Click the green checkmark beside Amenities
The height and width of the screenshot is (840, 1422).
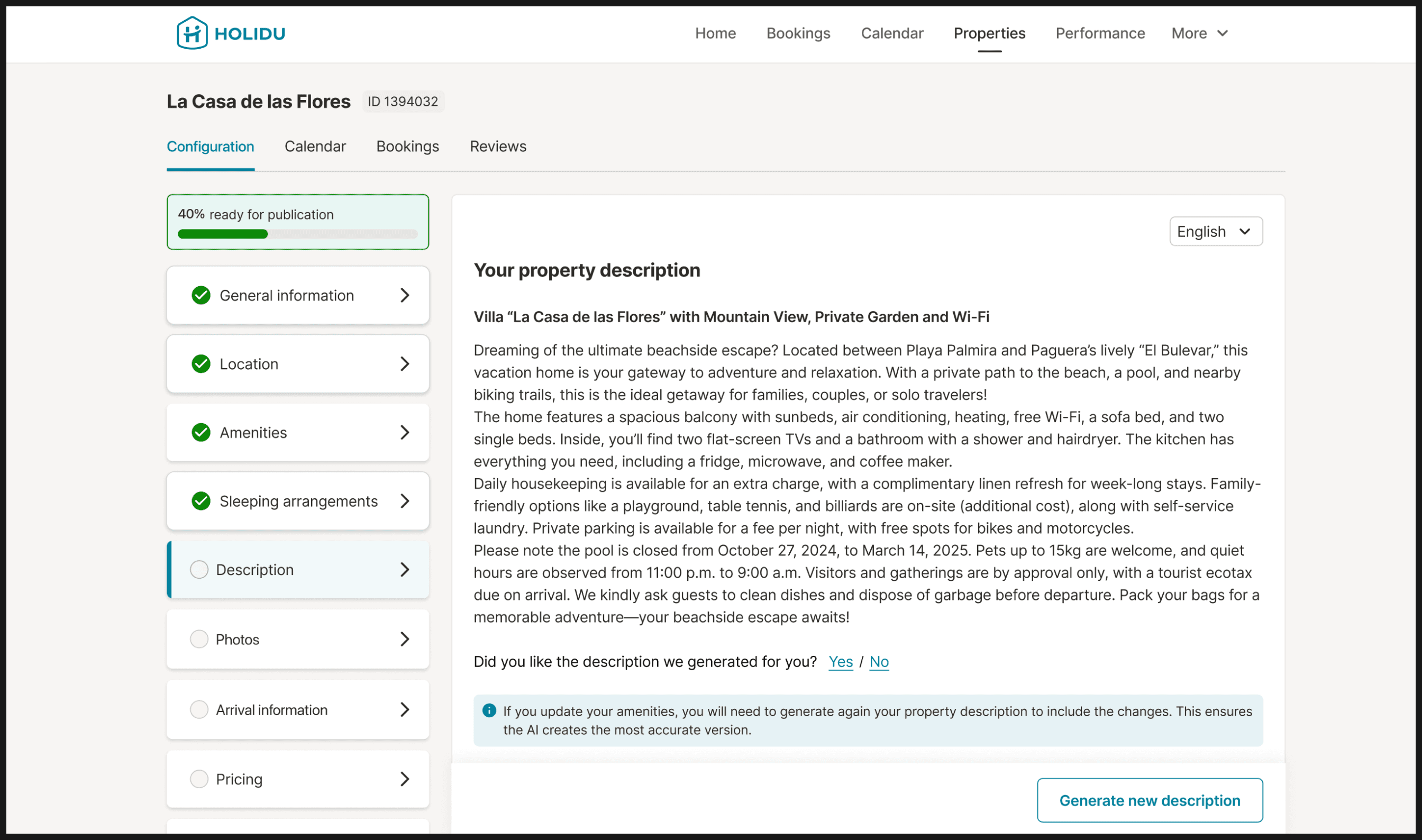[201, 433]
